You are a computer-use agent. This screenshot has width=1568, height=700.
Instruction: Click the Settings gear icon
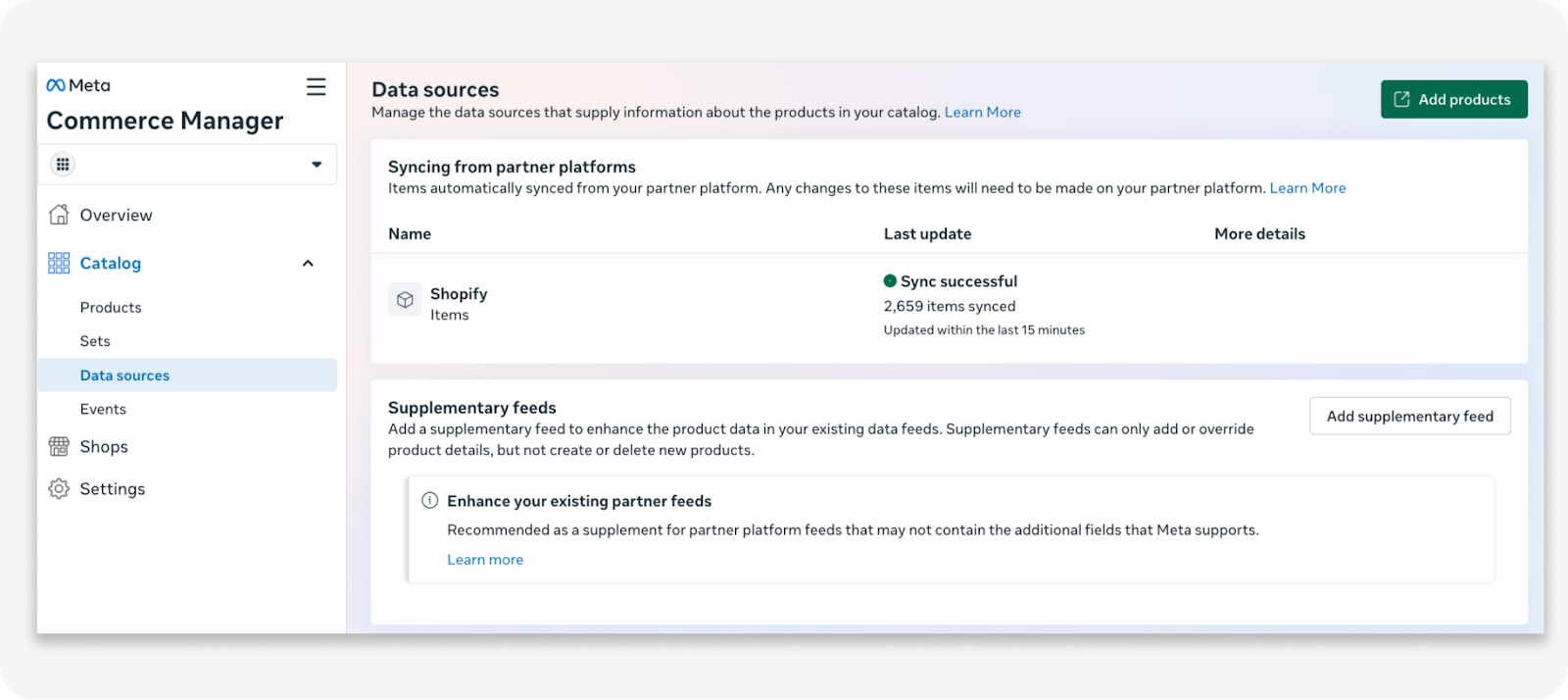pyautogui.click(x=59, y=488)
